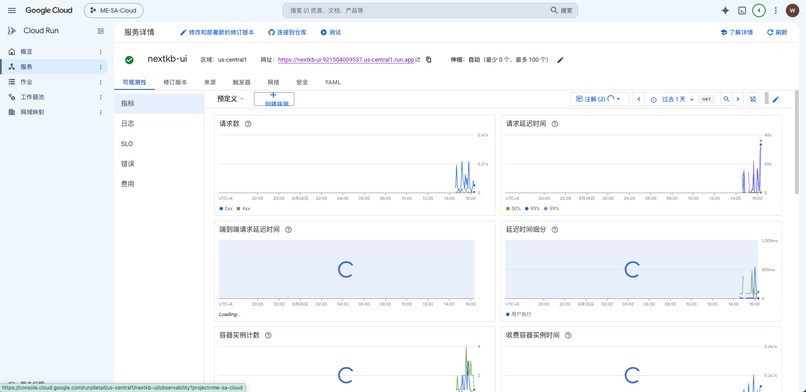Screen dimensions: 806x392
Task: Open the user account avatar W
Action: pos(792,10)
